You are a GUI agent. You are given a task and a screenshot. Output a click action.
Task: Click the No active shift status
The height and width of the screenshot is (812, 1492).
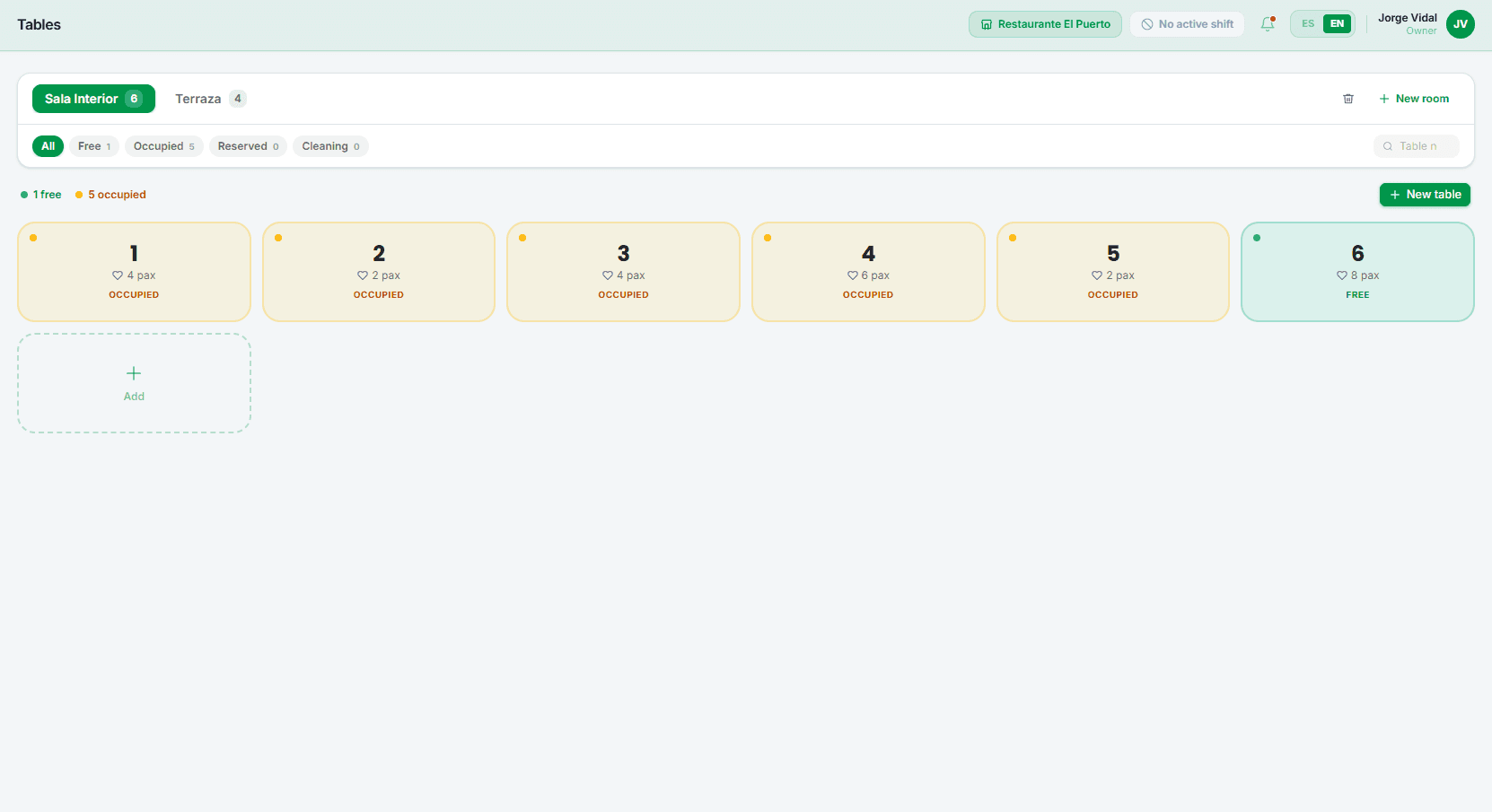tap(1188, 24)
